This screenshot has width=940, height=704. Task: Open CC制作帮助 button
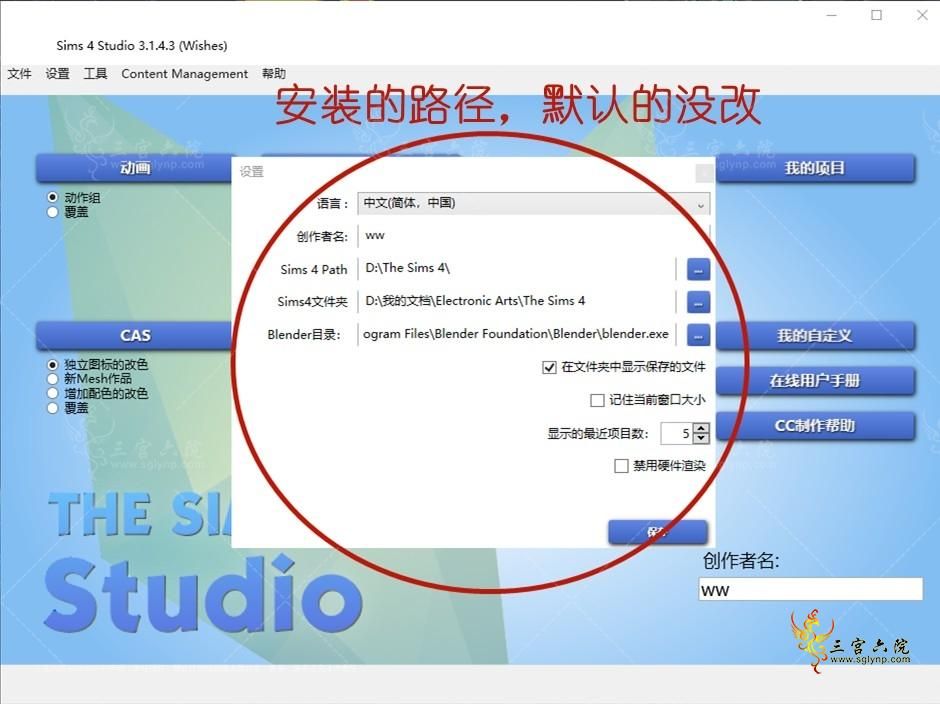tap(815, 426)
